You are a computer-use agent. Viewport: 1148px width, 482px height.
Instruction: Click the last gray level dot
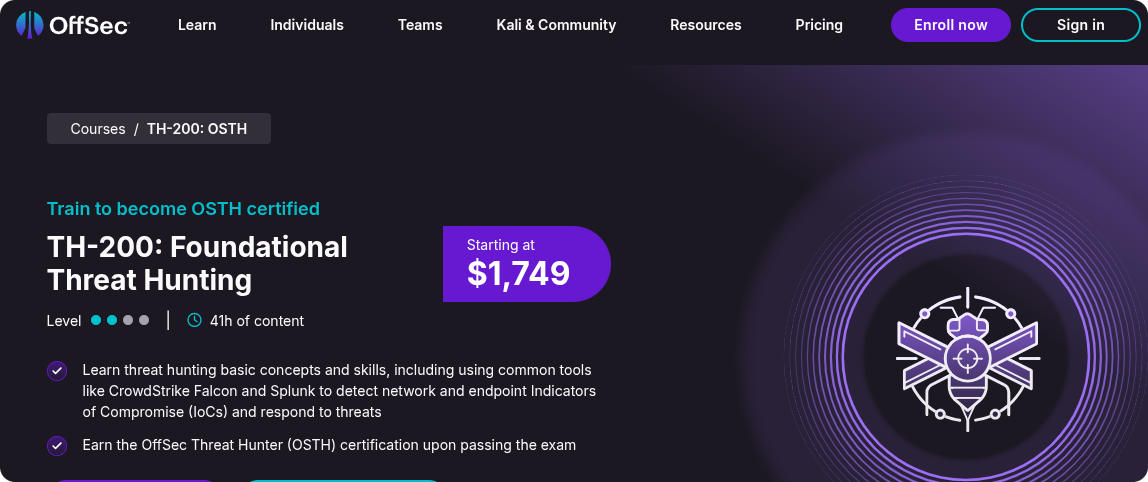(x=144, y=321)
